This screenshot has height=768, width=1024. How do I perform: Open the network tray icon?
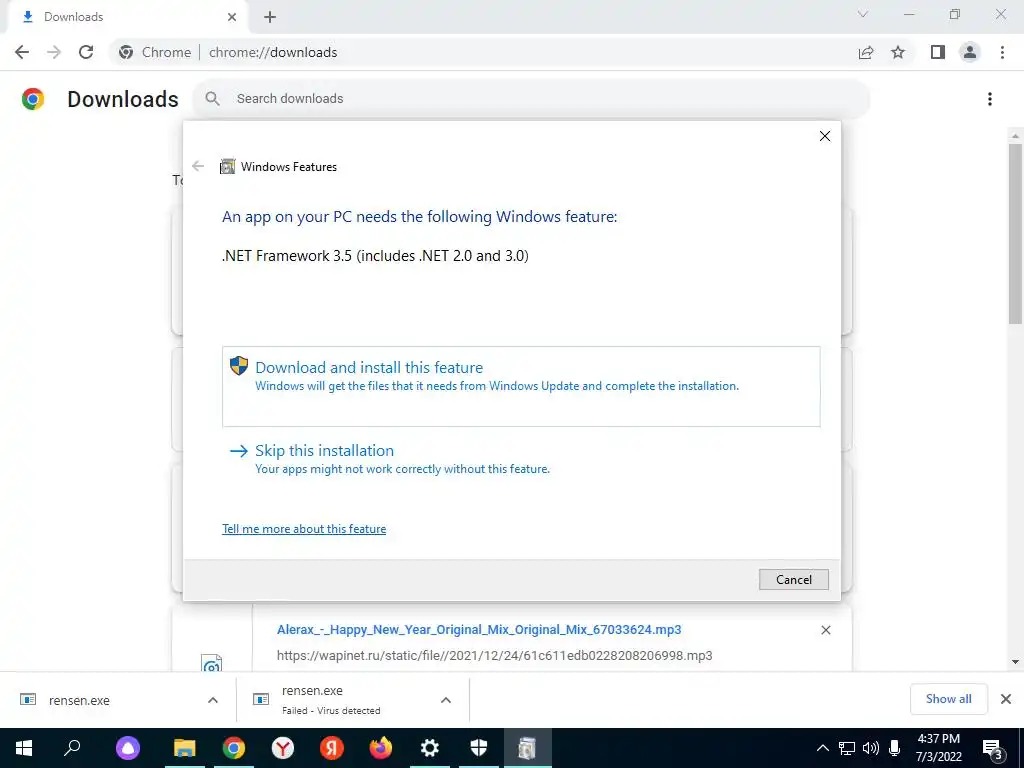click(x=847, y=748)
